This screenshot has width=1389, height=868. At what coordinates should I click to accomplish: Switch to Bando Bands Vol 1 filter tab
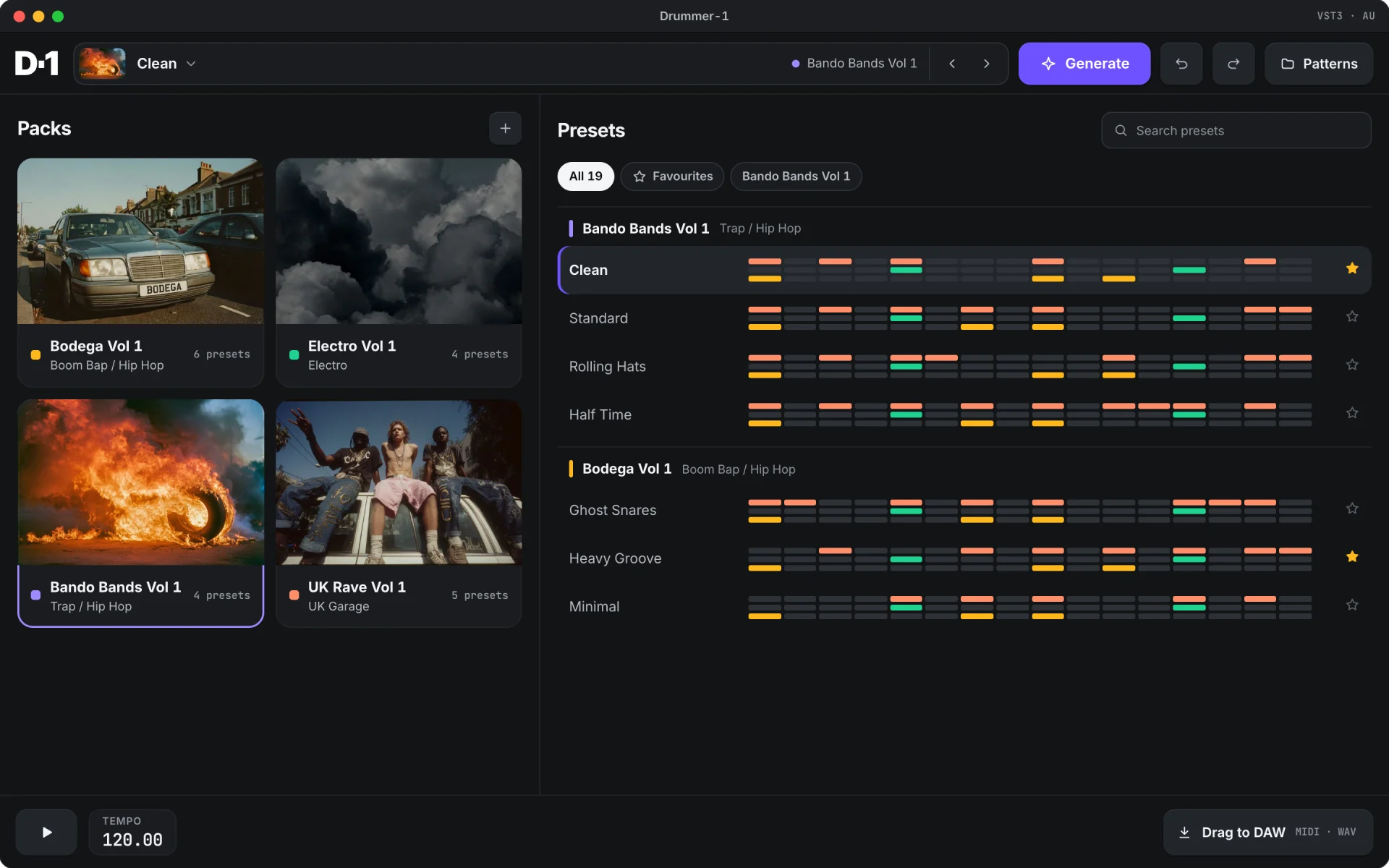pyautogui.click(x=796, y=176)
